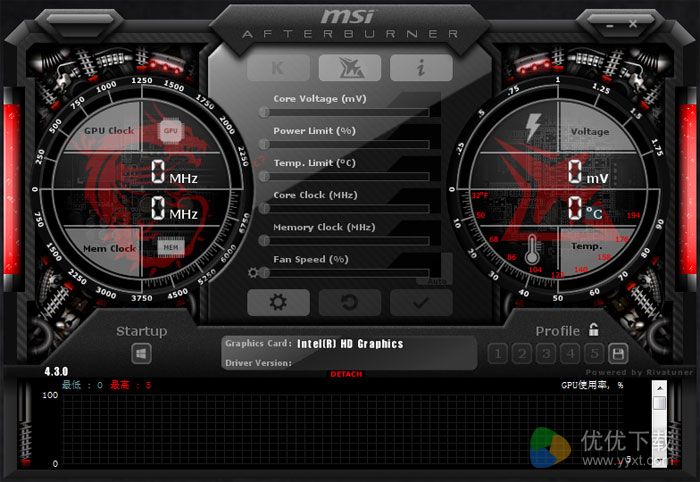The width and height of the screenshot is (700, 482).
Task: Adjust the Power Limit (%) slider
Action: click(x=344, y=144)
